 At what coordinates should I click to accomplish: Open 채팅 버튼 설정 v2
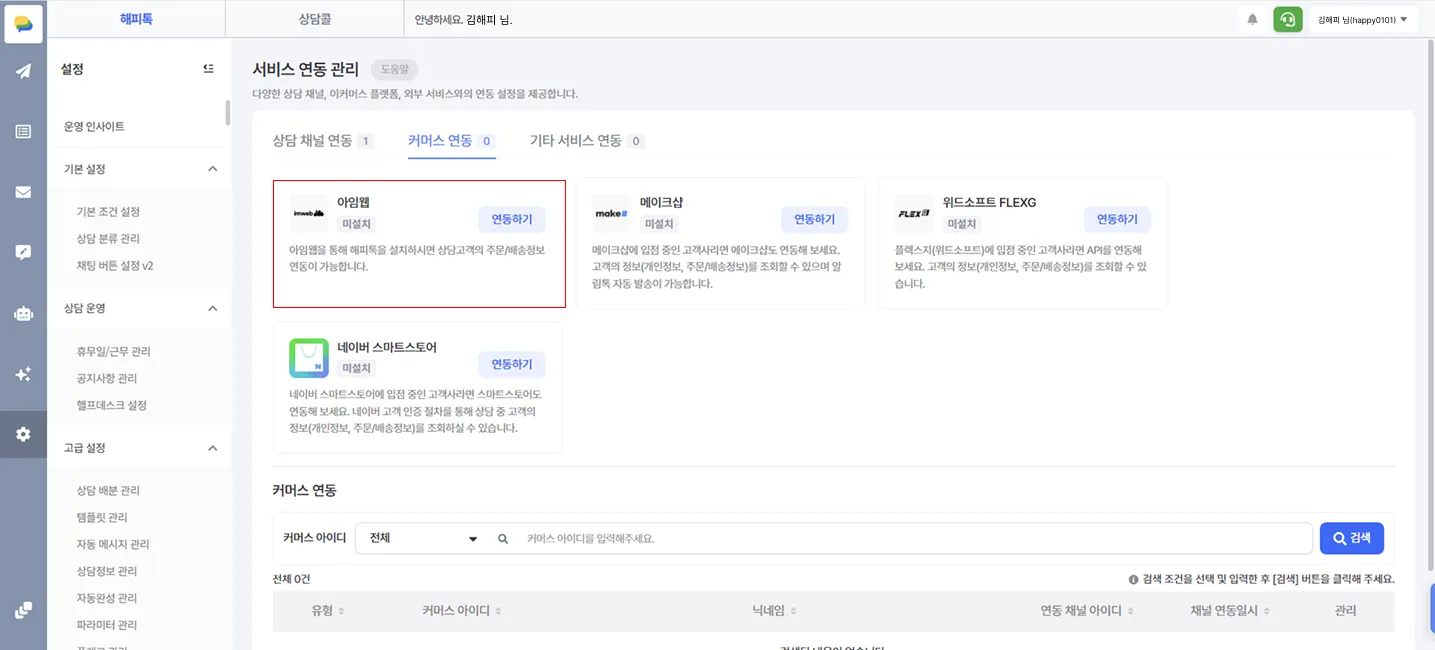coord(115,266)
